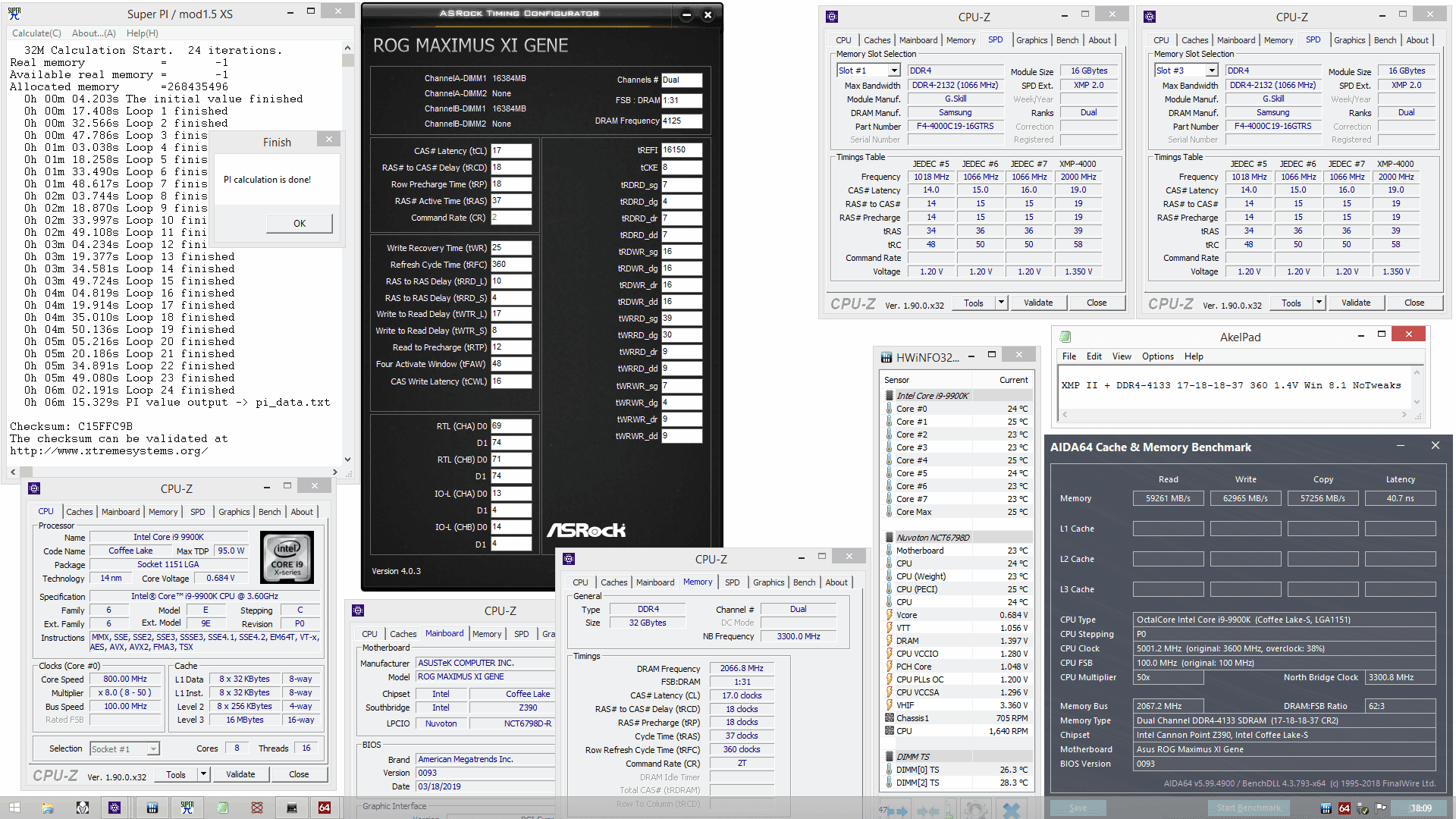
Task: Click the AkelPad notepad taskbar icon
Action: pyautogui.click(x=222, y=808)
